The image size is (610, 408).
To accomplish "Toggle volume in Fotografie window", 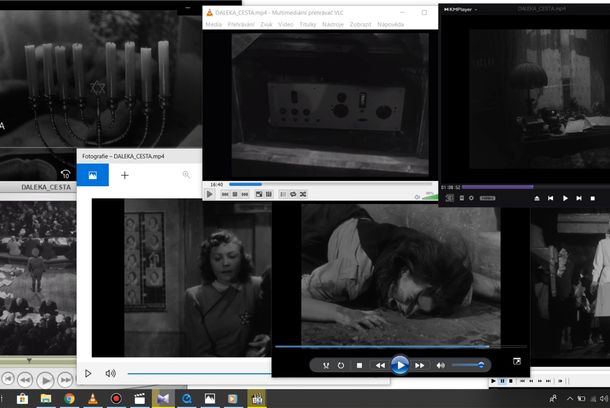I will pyautogui.click(x=110, y=373).
